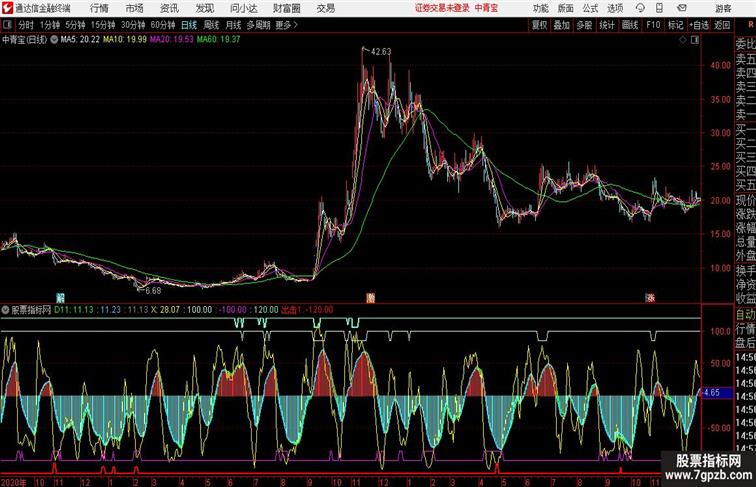Open the 资讯 menu
756x487 pixels.
tap(169, 8)
